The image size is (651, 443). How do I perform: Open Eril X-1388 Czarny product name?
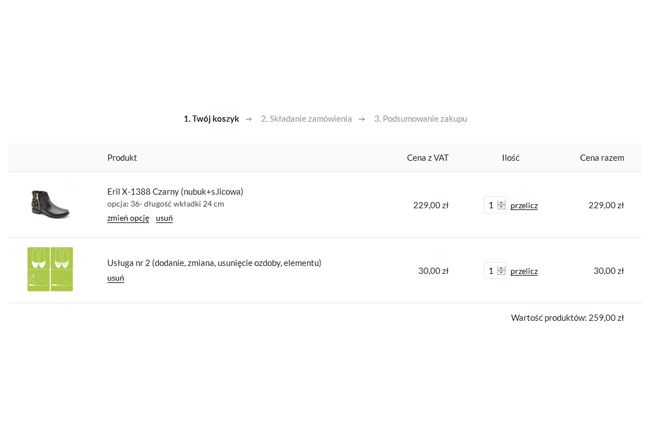175,191
